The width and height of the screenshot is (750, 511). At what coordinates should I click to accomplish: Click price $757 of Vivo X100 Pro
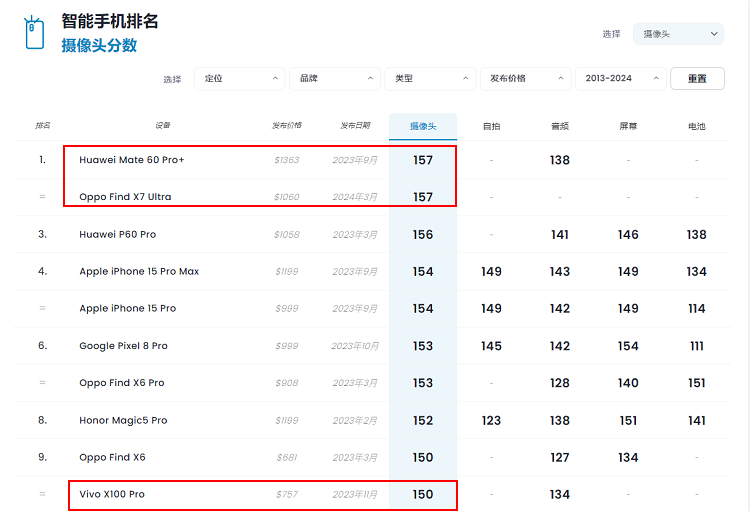(x=287, y=494)
